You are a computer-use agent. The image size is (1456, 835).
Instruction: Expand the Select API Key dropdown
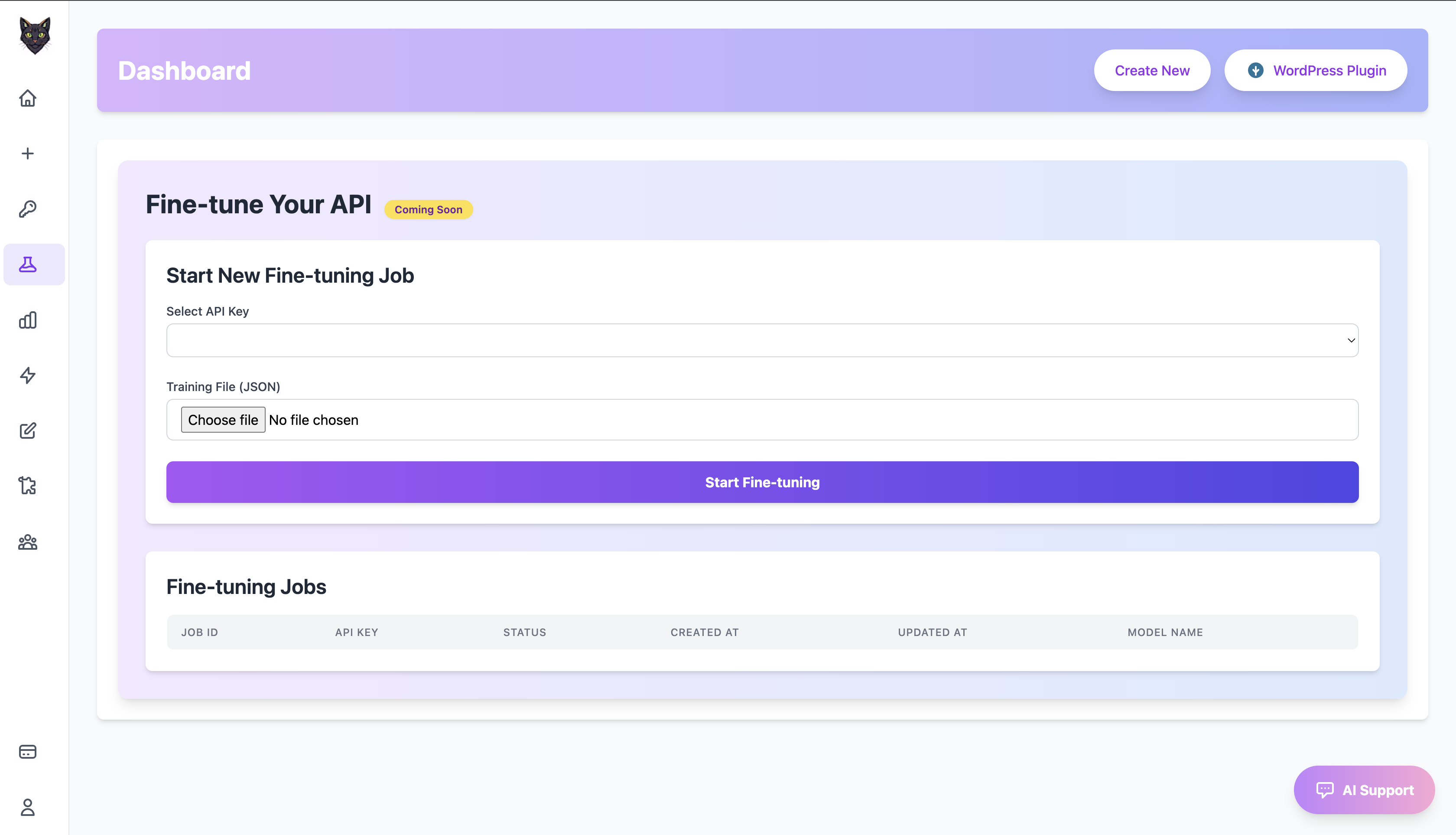[762, 341]
